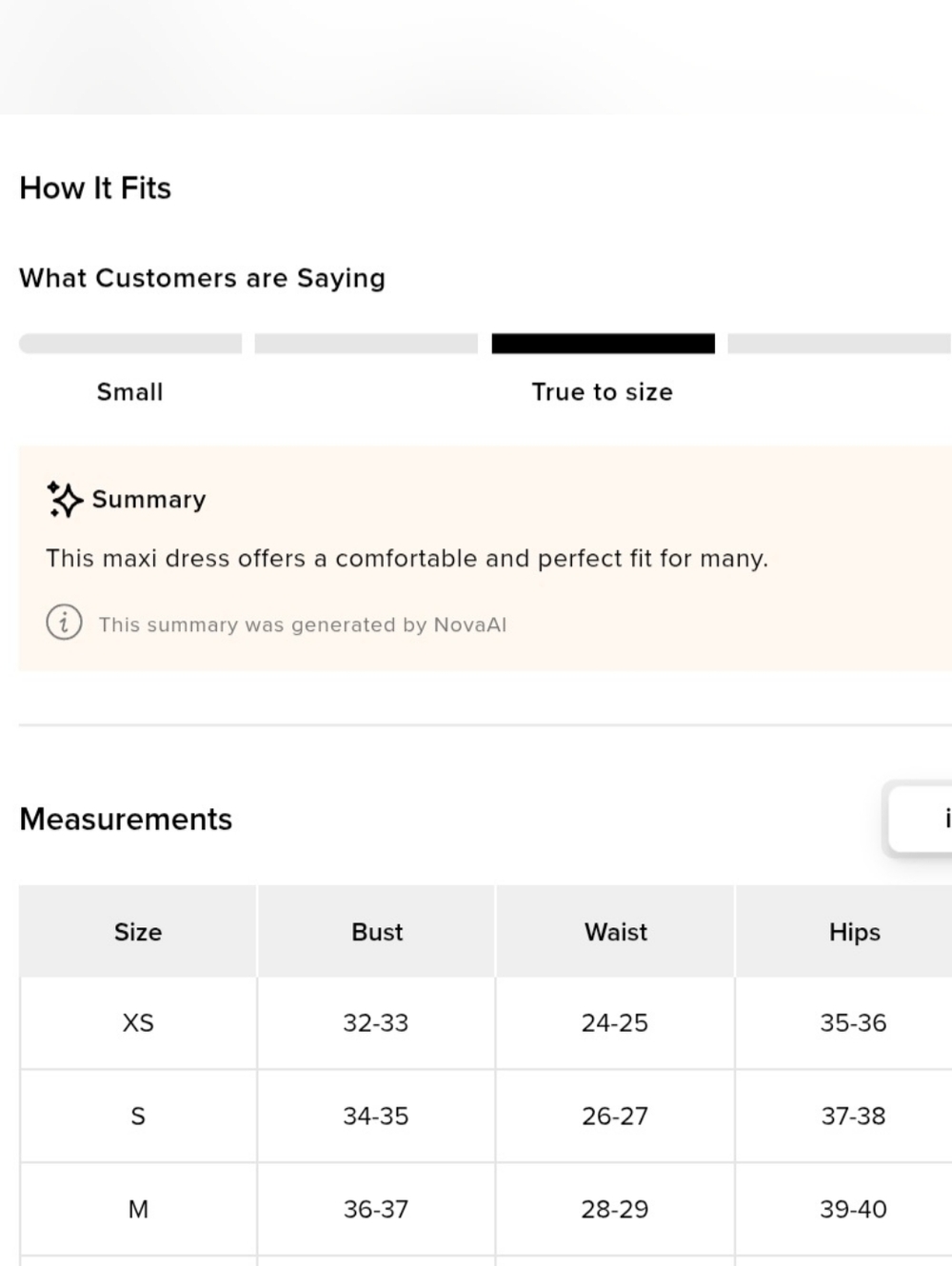Screen dimensions: 952x1266
Task: Click the Bust column header
Action: pyautogui.click(x=377, y=932)
